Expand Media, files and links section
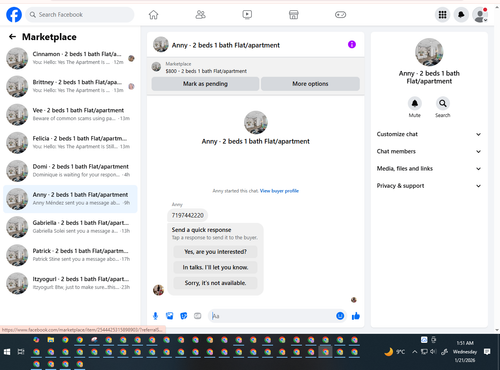The width and height of the screenshot is (500, 370). pyautogui.click(x=429, y=169)
